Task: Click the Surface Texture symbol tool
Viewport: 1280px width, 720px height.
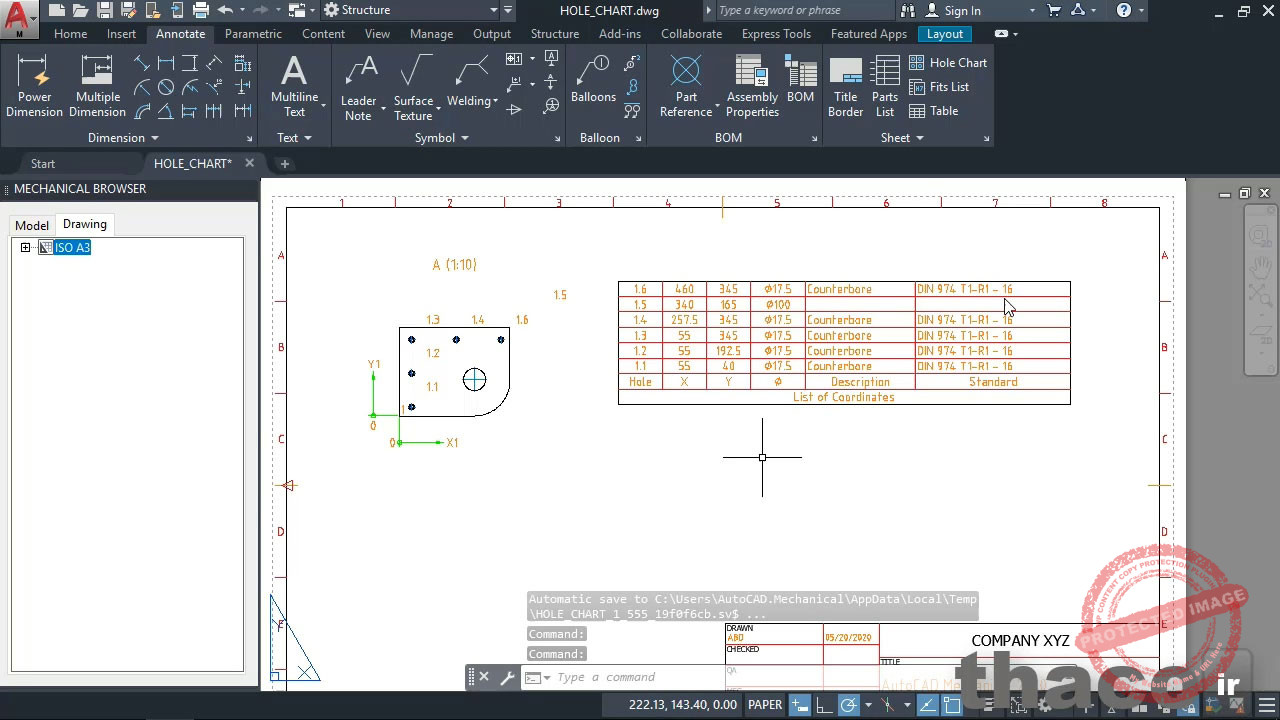Action: (413, 86)
